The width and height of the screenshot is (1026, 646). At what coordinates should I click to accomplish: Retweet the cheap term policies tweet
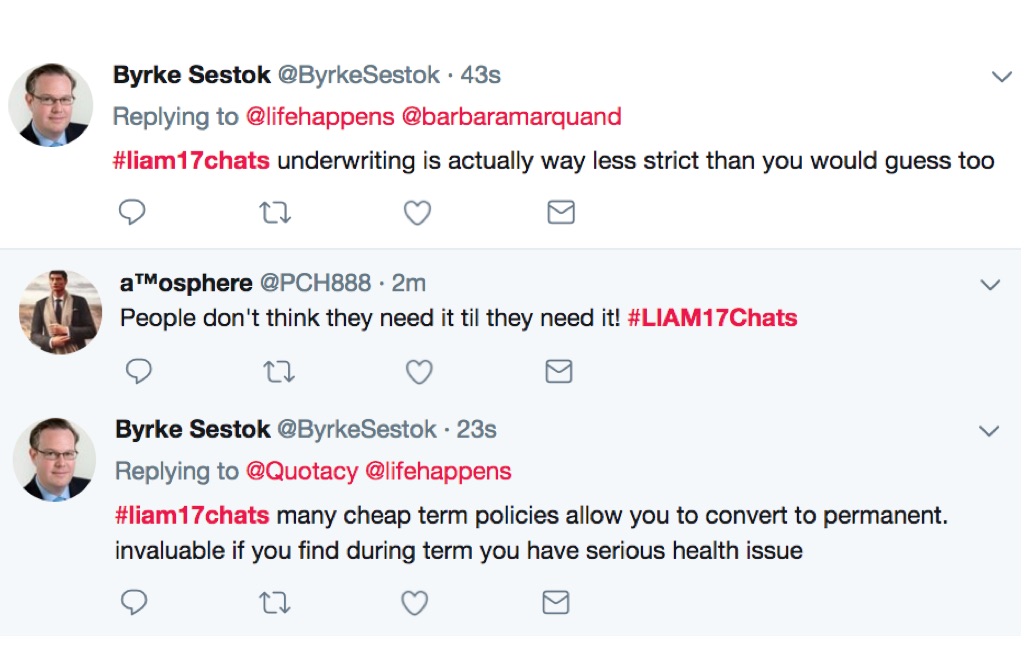point(275,602)
